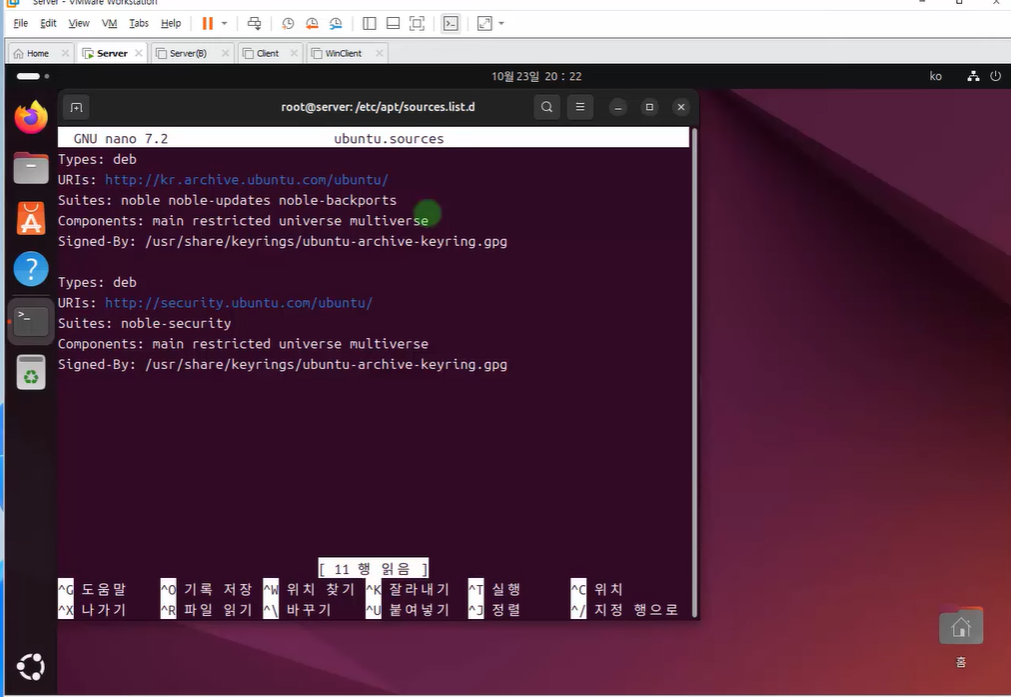Switch to the Home tab

38,54
